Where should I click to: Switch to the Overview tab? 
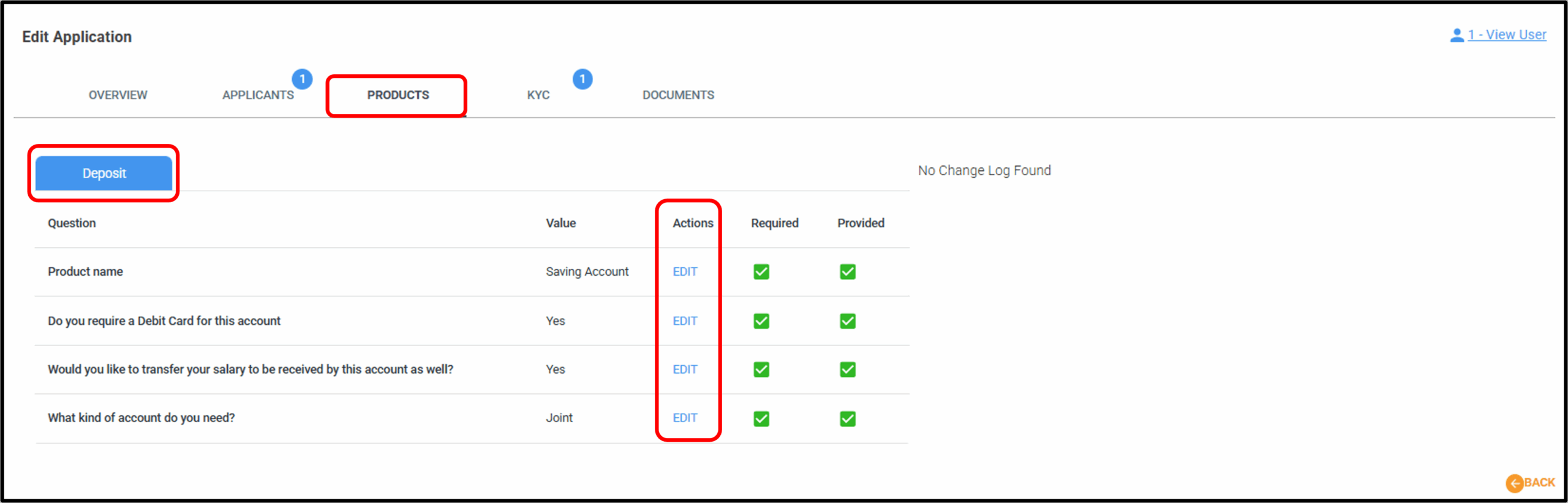point(118,95)
